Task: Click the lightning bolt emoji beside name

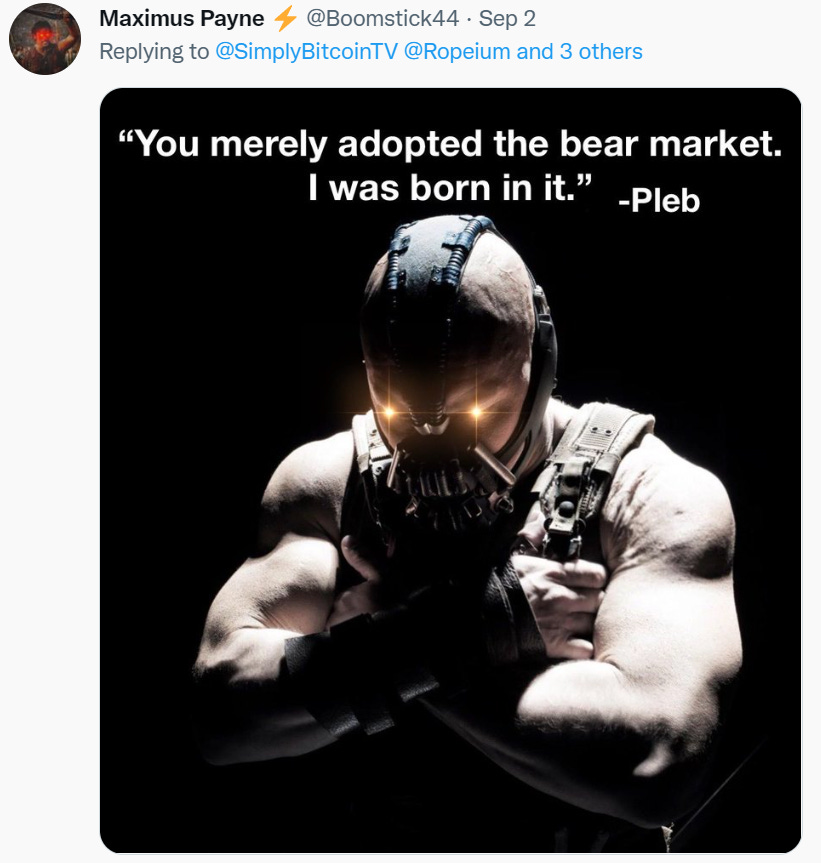Action: (x=285, y=19)
